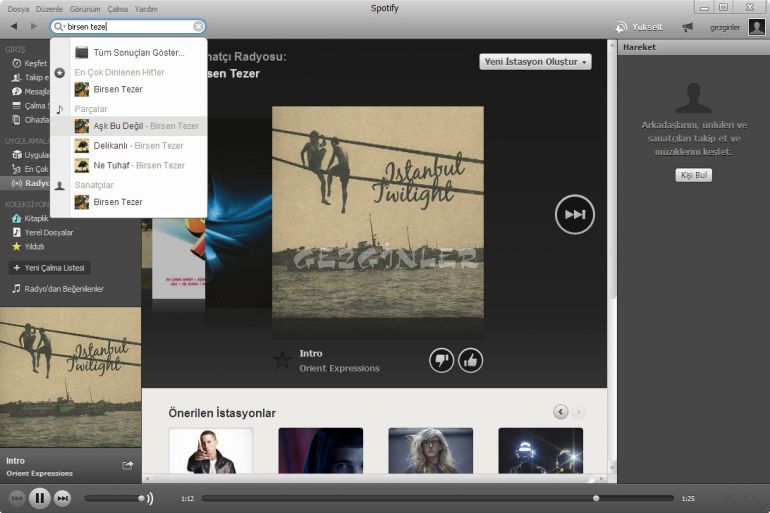Open Keşfet in the sidebar

pyautogui.click(x=30, y=63)
